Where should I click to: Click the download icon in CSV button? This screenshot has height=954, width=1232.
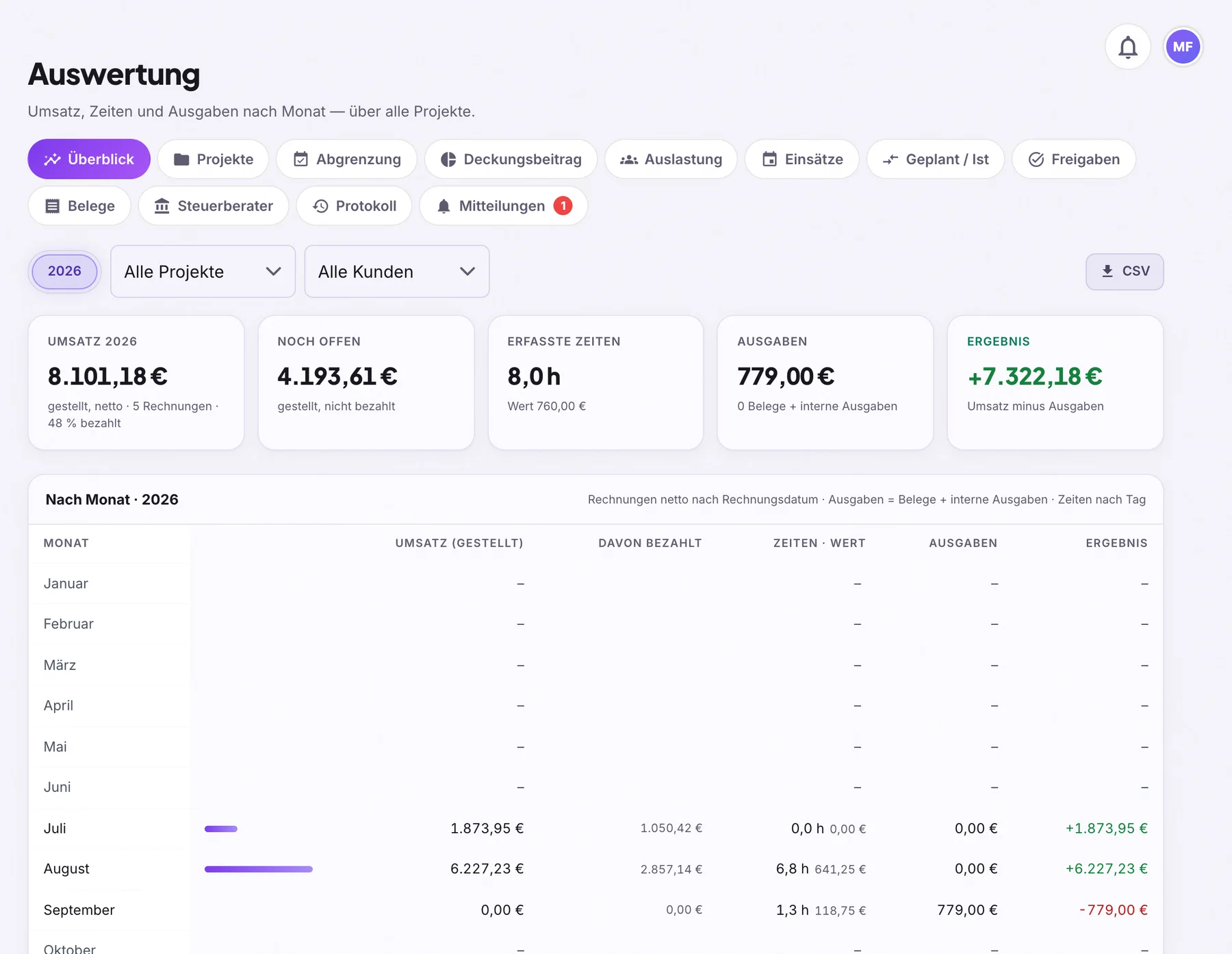click(1107, 271)
